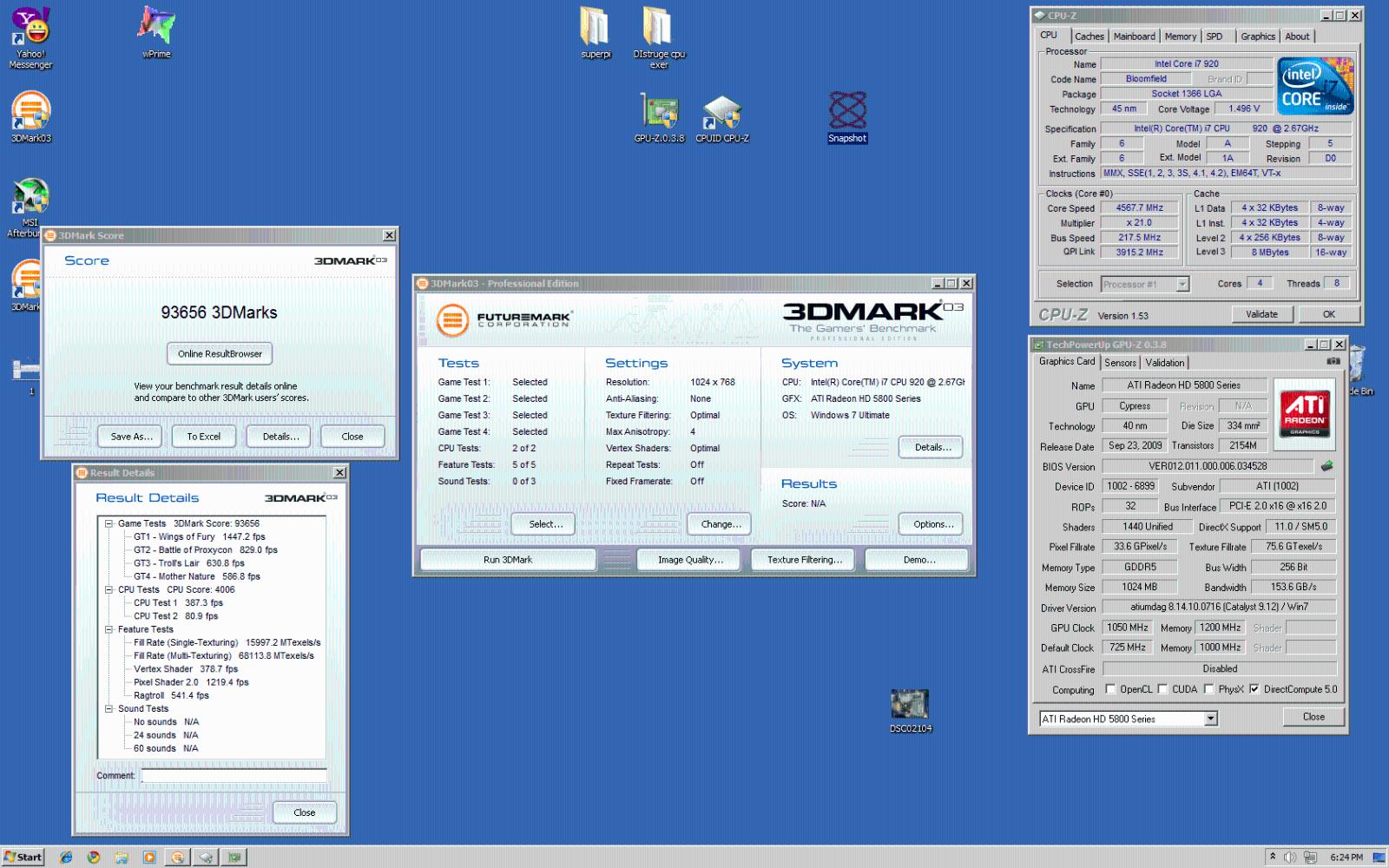Click Change... under the Settings section
The width and height of the screenshot is (1389, 868).
point(721,524)
